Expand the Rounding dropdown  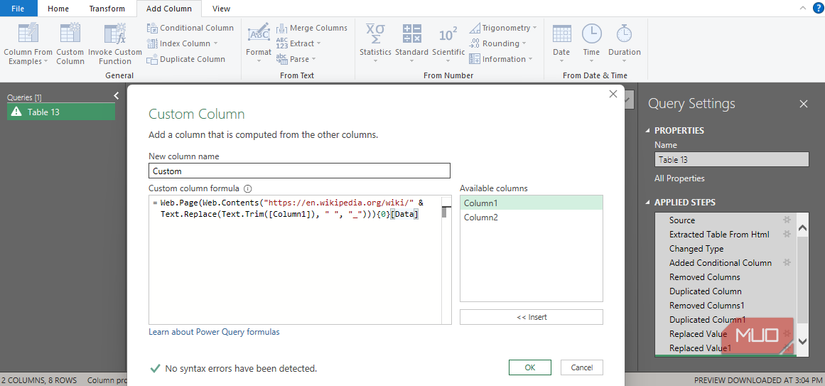tap(524, 44)
